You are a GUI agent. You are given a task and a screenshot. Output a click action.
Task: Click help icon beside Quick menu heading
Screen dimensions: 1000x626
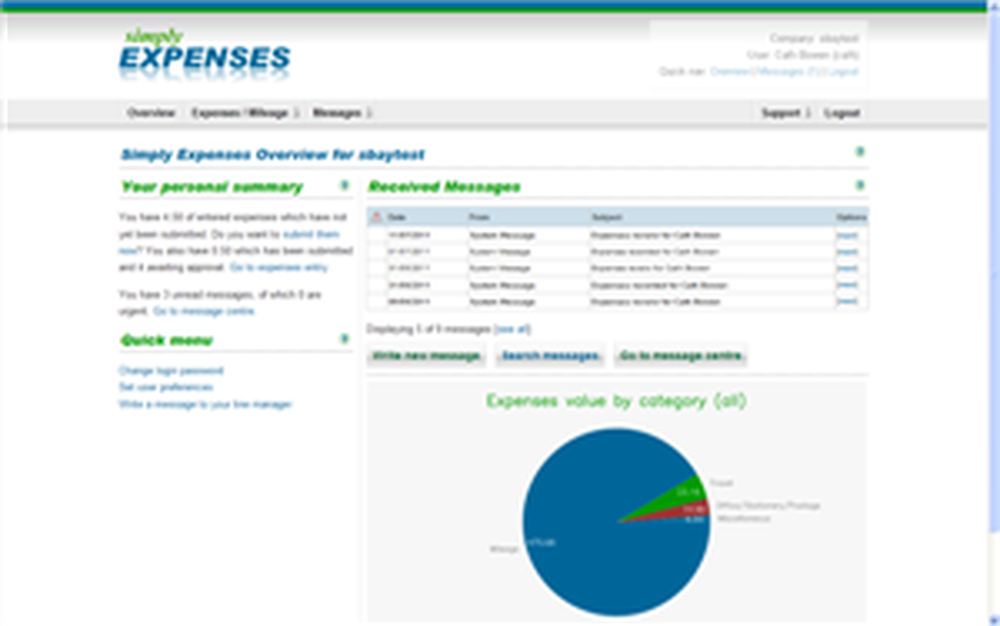(x=344, y=338)
